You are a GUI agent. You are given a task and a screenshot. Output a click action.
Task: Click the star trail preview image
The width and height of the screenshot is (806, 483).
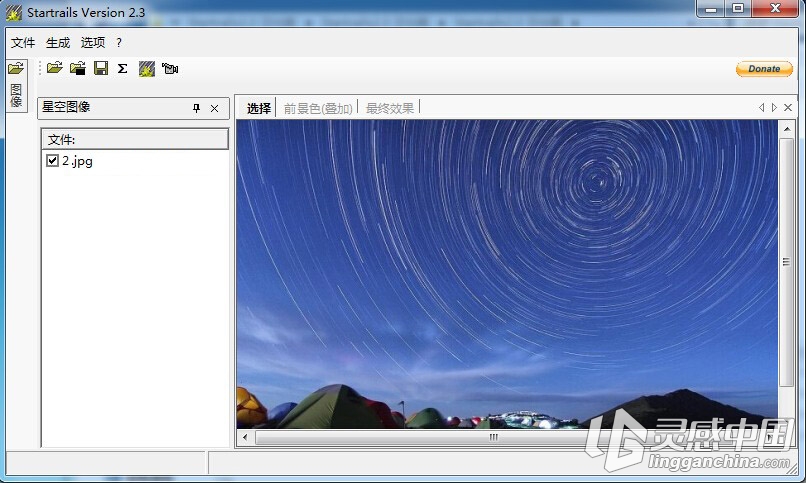[507, 274]
